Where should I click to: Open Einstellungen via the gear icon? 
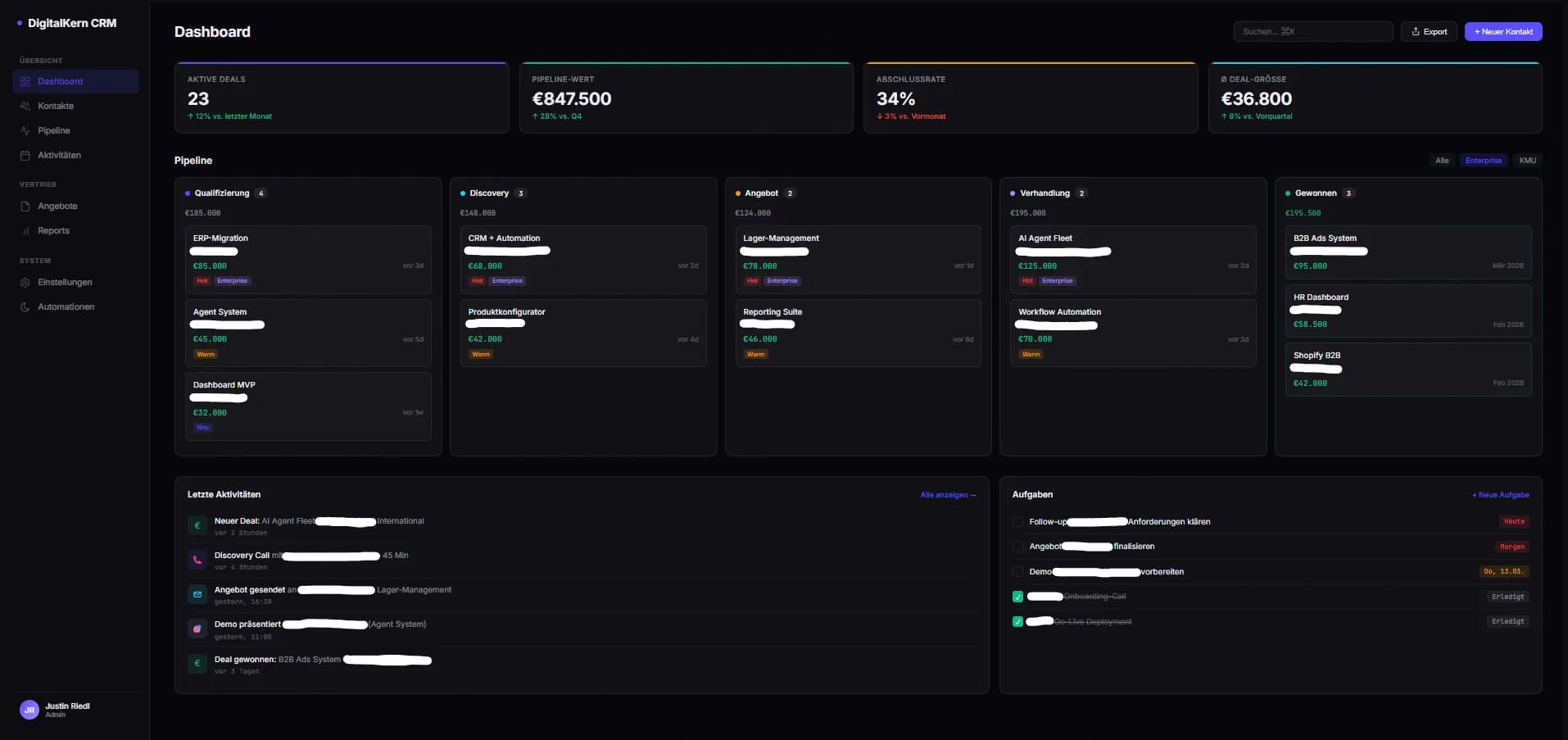(x=25, y=282)
